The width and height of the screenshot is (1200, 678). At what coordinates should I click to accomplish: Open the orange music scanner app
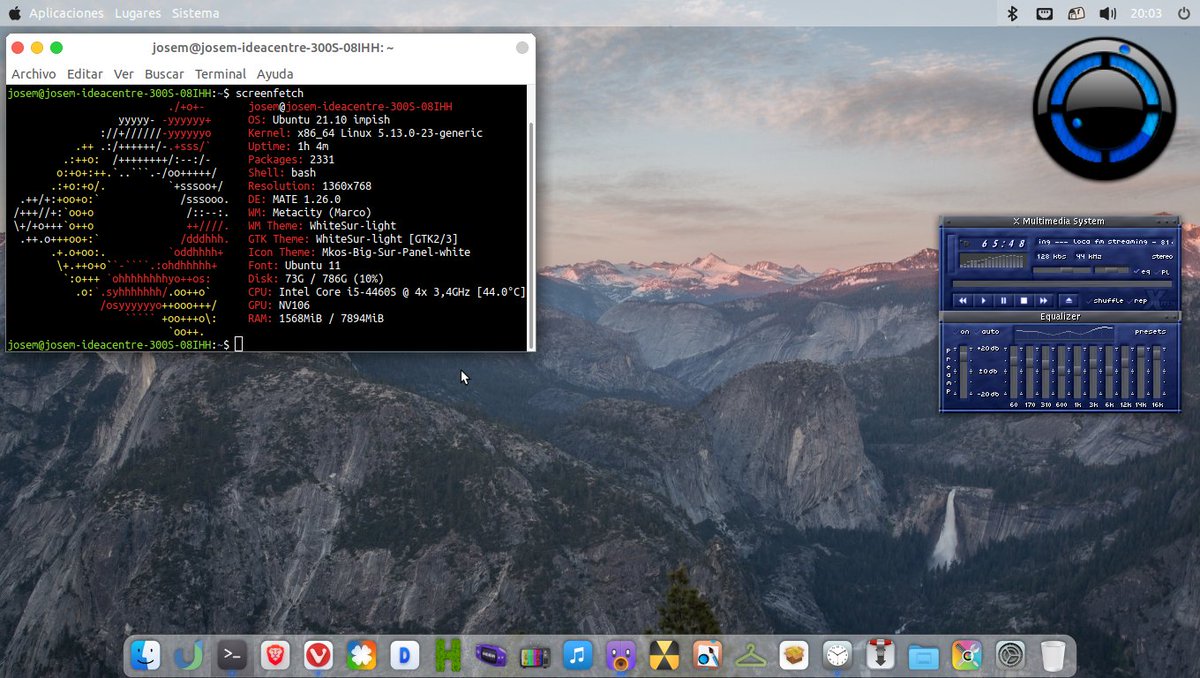pyautogui.click(x=707, y=656)
